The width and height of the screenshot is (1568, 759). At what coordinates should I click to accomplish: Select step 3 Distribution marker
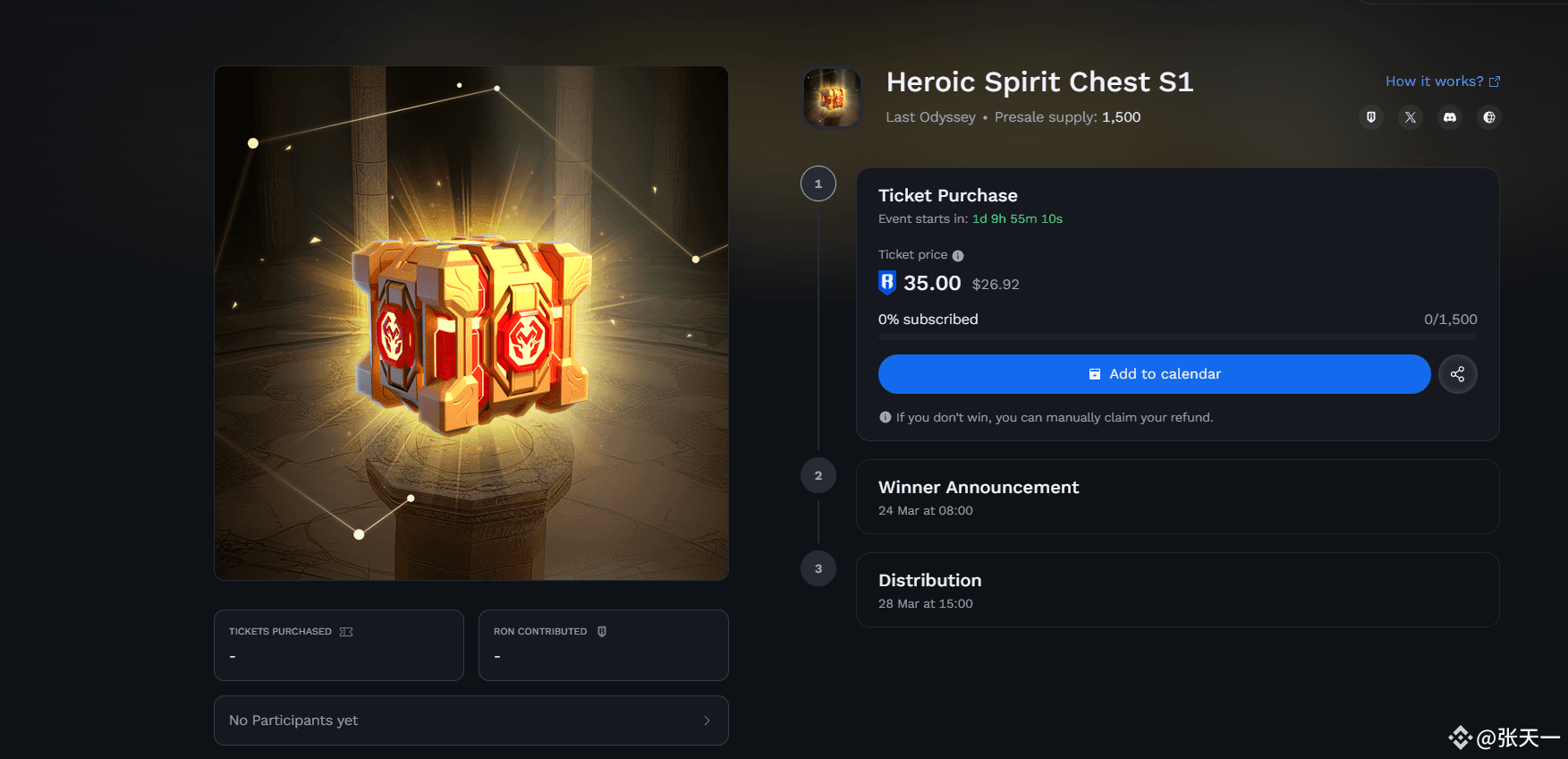point(818,568)
